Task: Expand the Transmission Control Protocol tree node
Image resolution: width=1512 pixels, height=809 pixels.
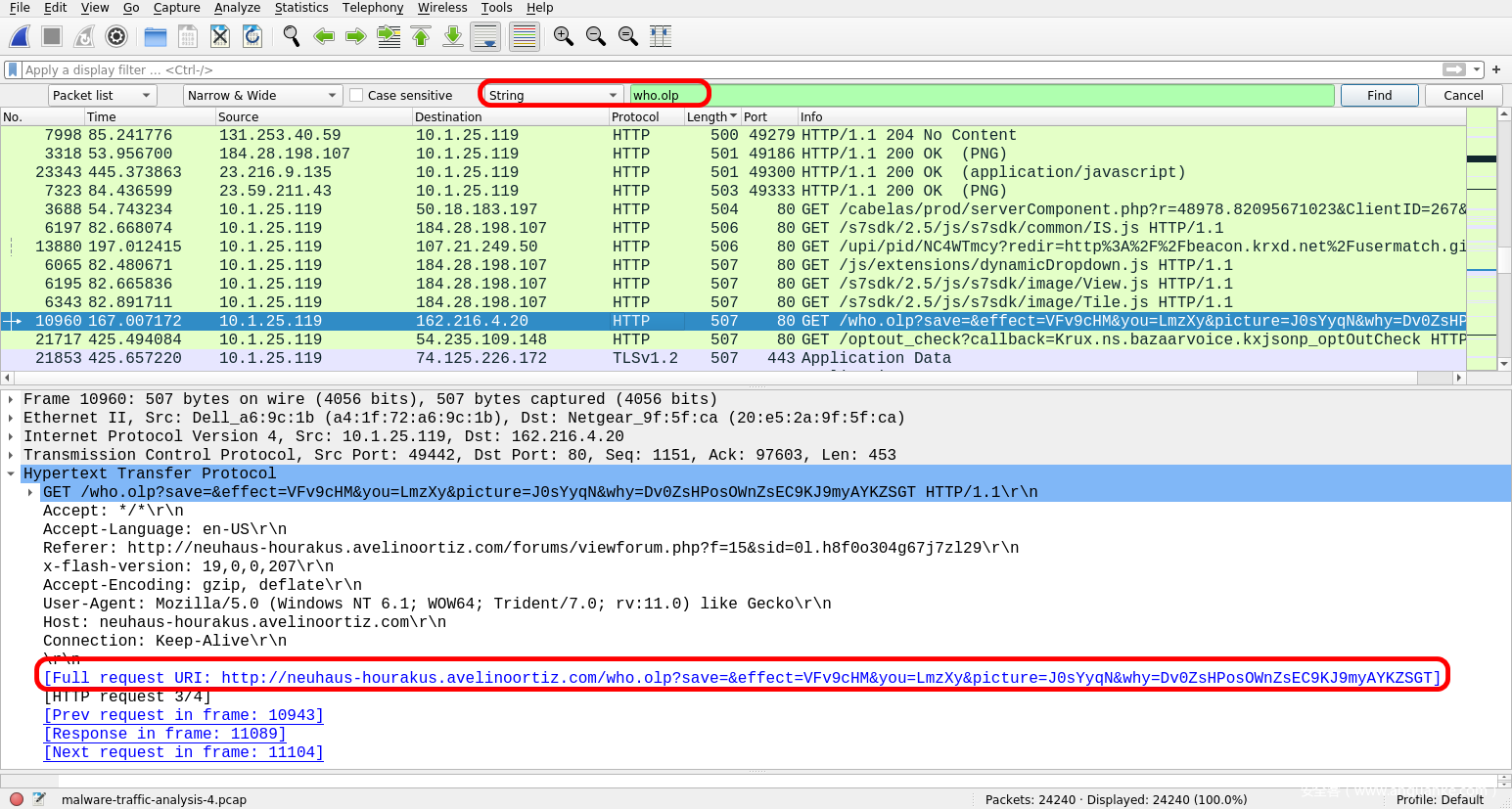Action: 11,455
